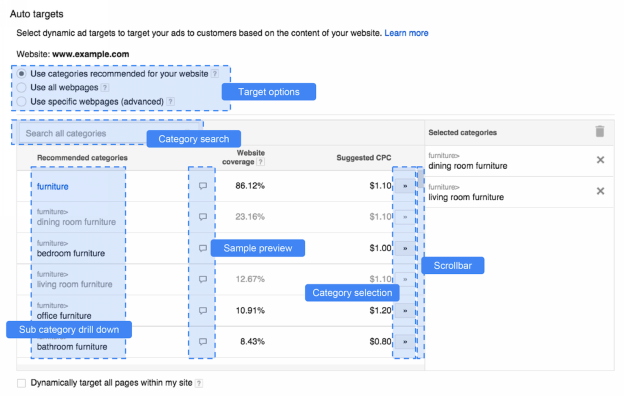Select the Use all webpages option
Image resolution: width=624 pixels, height=396 pixels.
coord(21,88)
